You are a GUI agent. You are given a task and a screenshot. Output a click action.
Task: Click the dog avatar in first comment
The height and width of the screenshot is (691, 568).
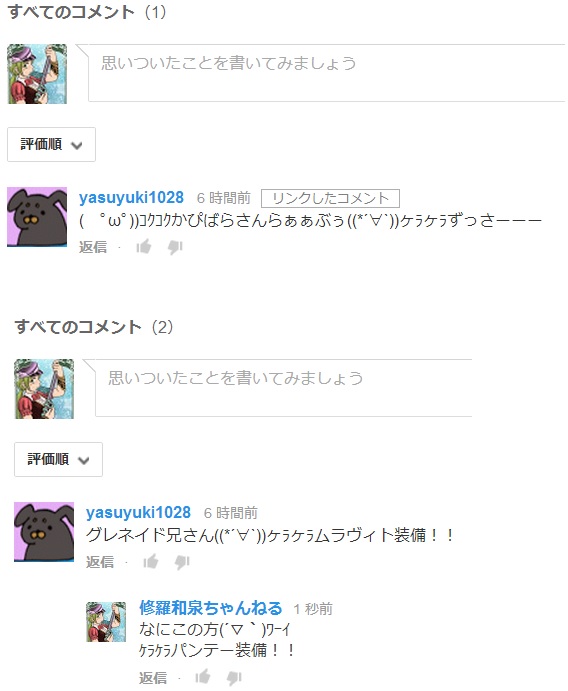(x=37, y=217)
